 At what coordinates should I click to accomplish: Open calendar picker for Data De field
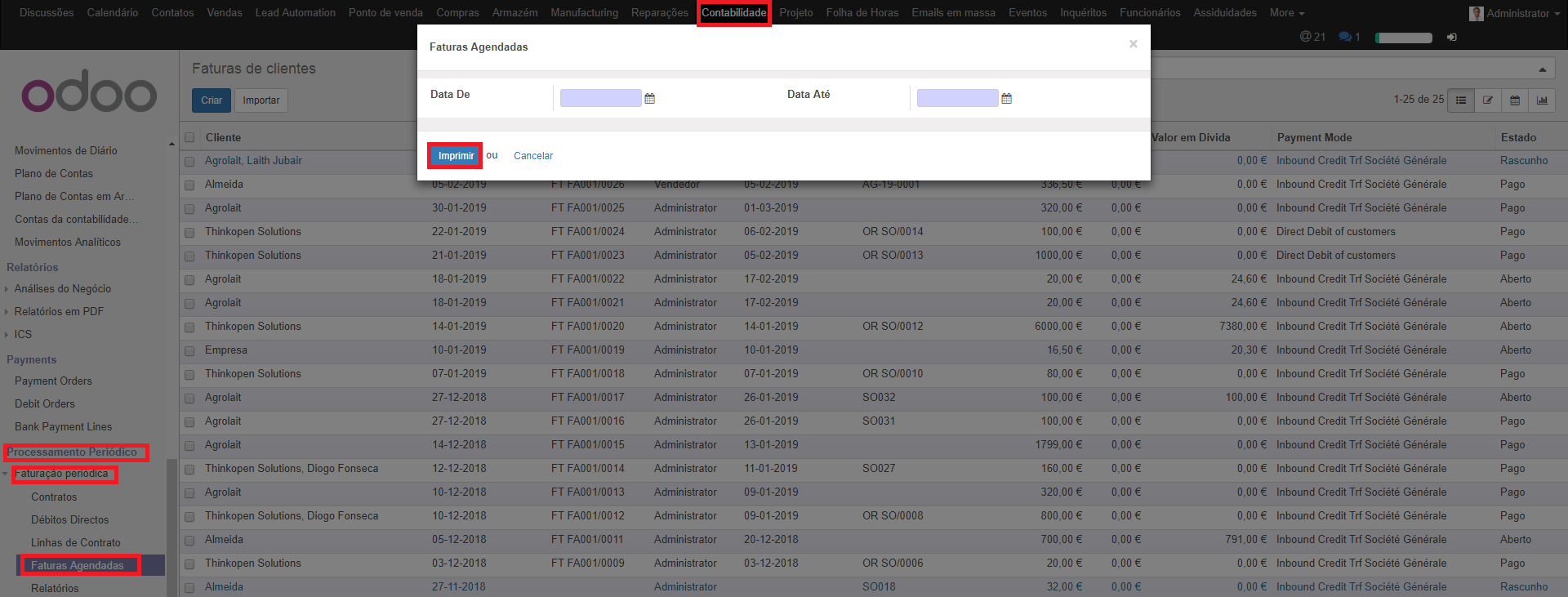click(x=649, y=99)
